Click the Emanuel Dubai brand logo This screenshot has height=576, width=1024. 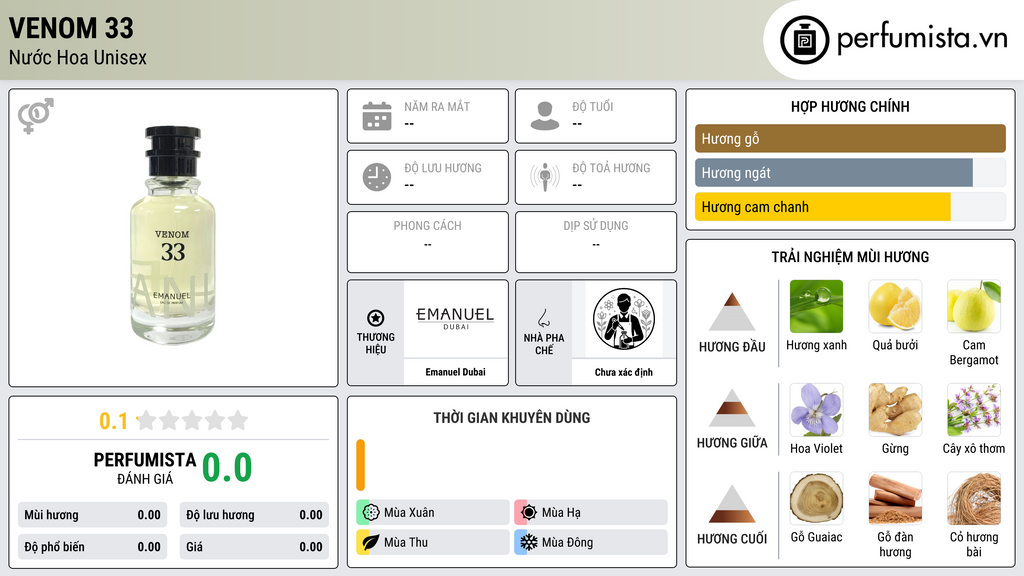pos(455,319)
